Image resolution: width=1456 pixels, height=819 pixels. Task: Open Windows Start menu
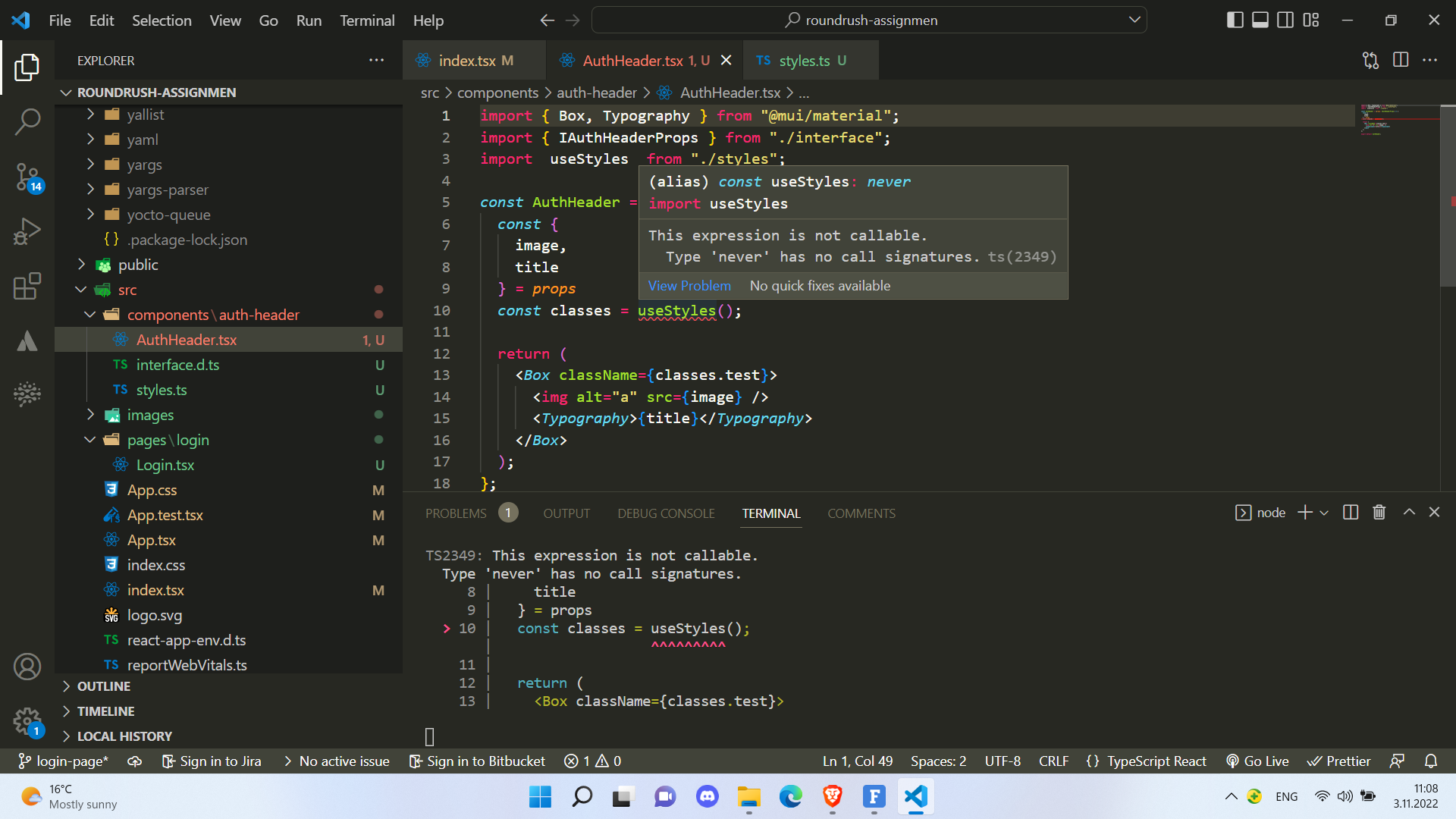540,796
